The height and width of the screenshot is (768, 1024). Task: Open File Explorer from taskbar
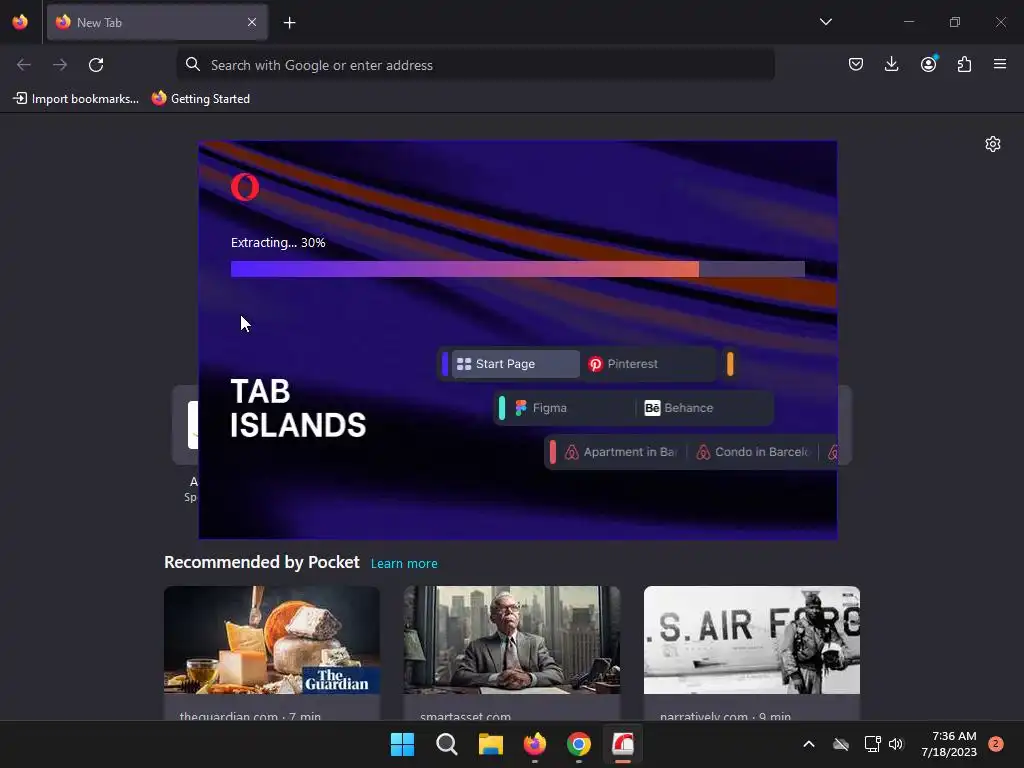[490, 744]
